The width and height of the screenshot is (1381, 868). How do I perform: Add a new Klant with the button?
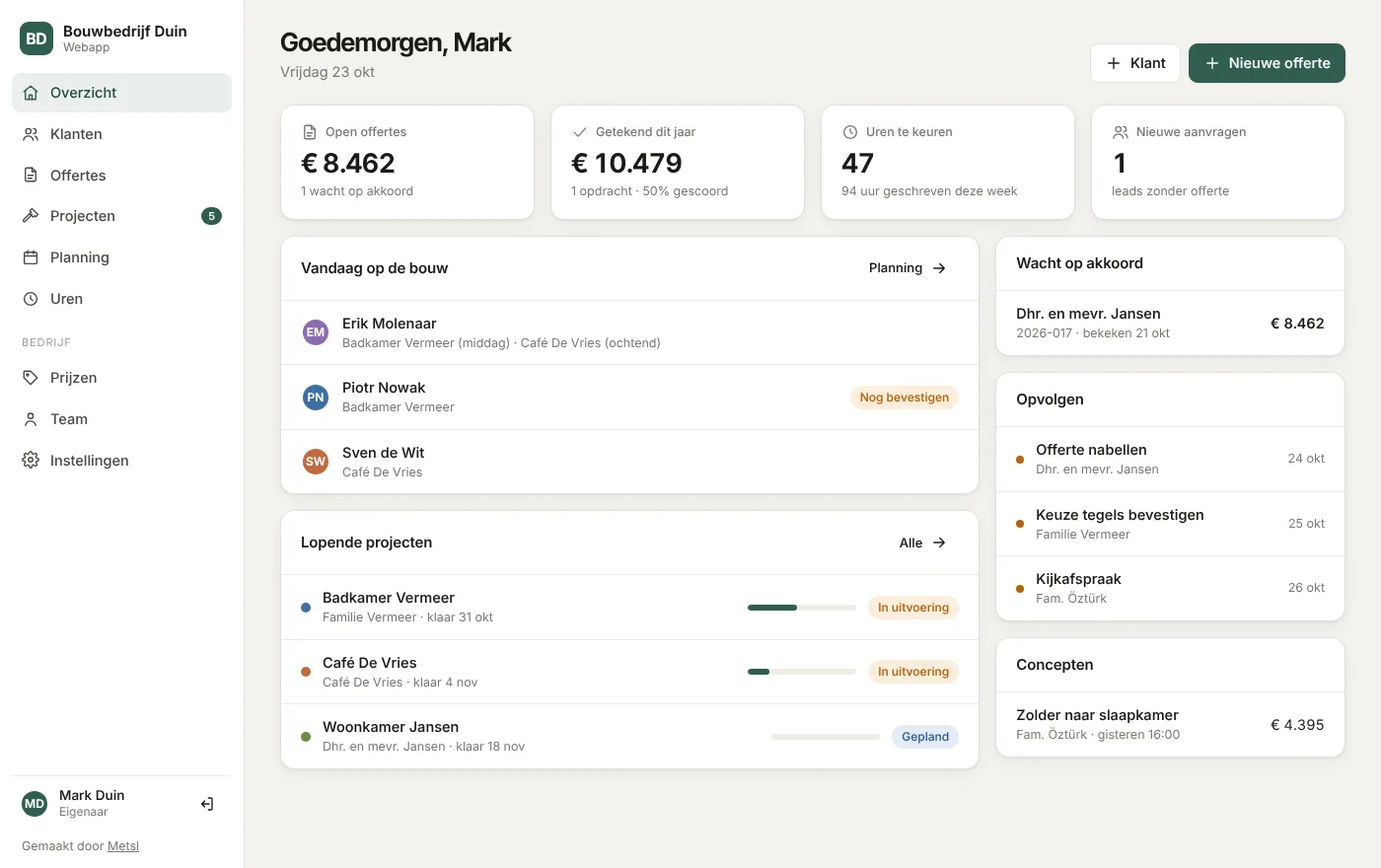(x=1135, y=63)
